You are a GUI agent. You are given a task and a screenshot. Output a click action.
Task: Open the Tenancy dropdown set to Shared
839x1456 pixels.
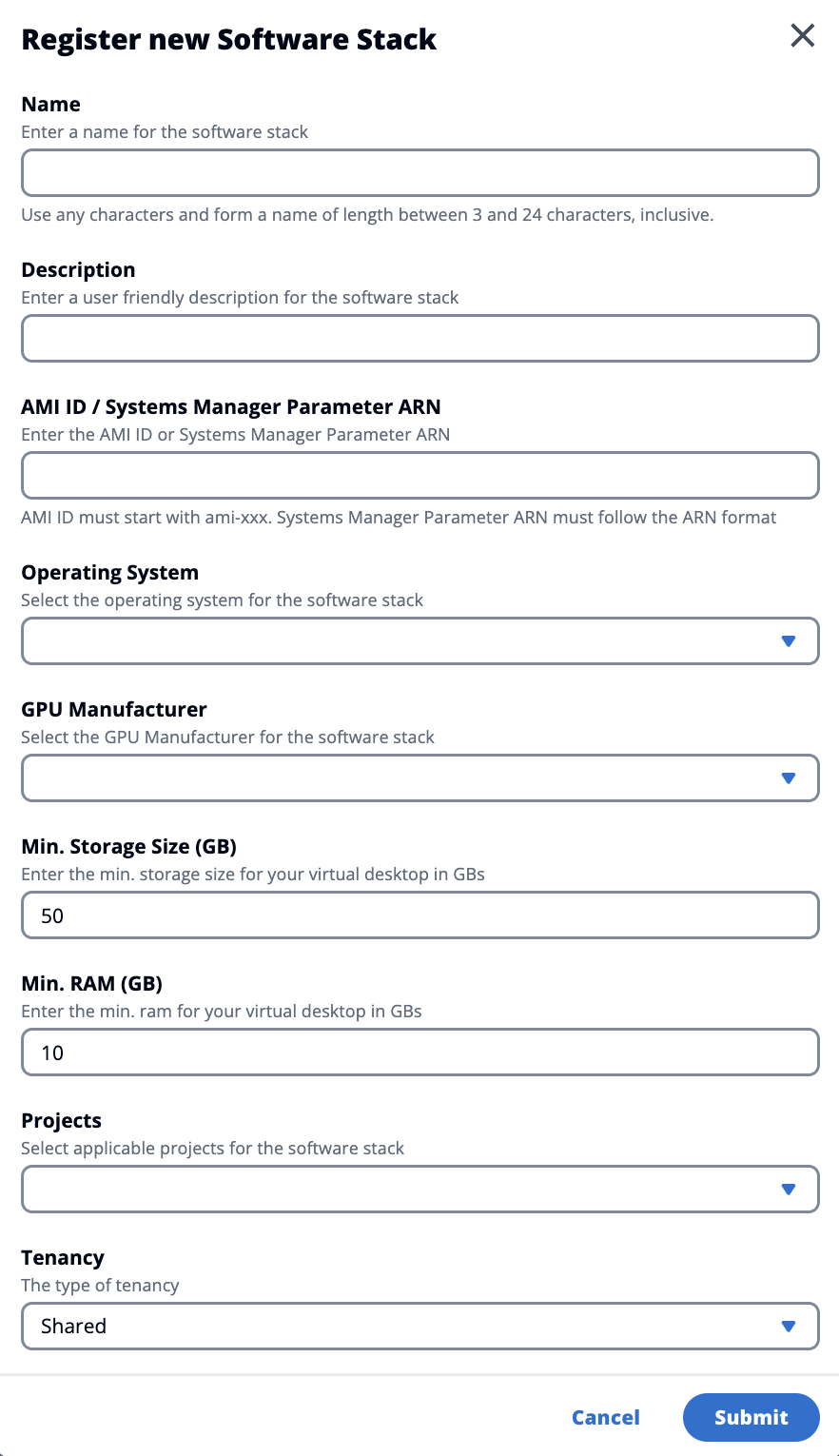coord(400,1327)
